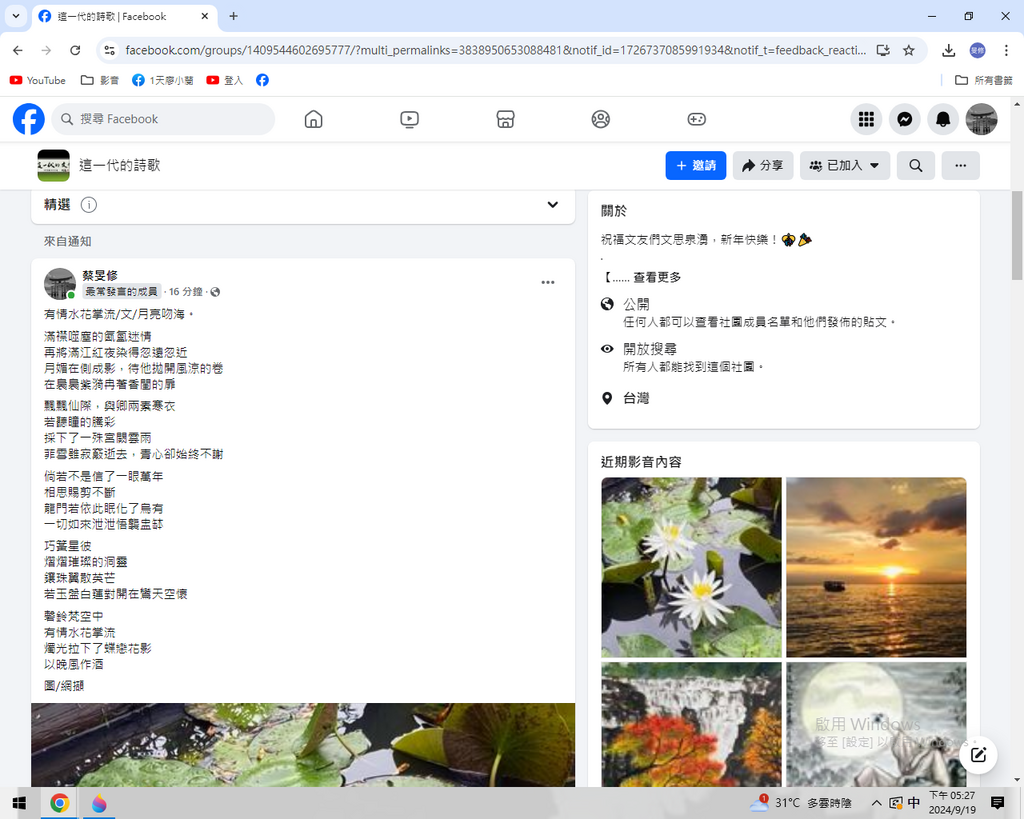
Task: Bookmark this page with the star icon
Action: pos(908,50)
